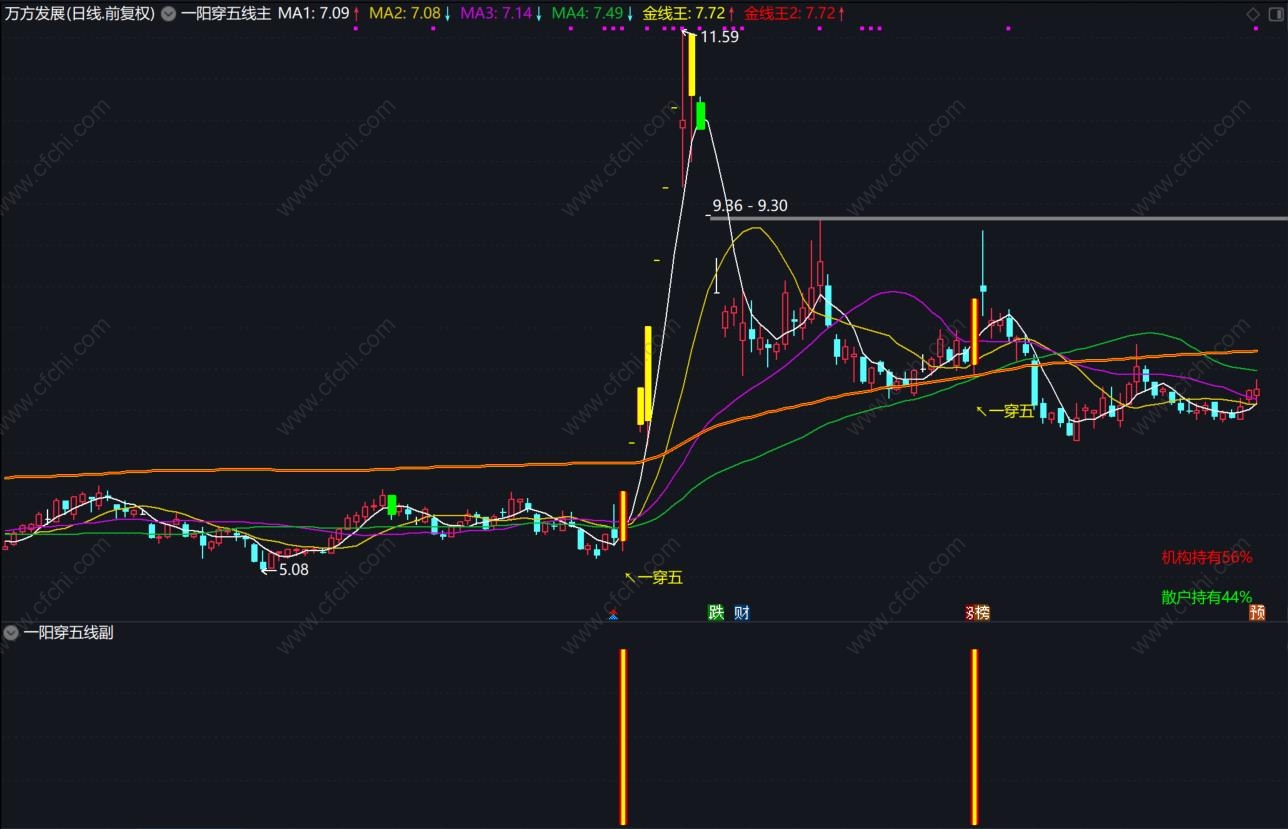Click the 散户持有44% text
Image resolution: width=1288 pixels, height=829 pixels.
1206,597
